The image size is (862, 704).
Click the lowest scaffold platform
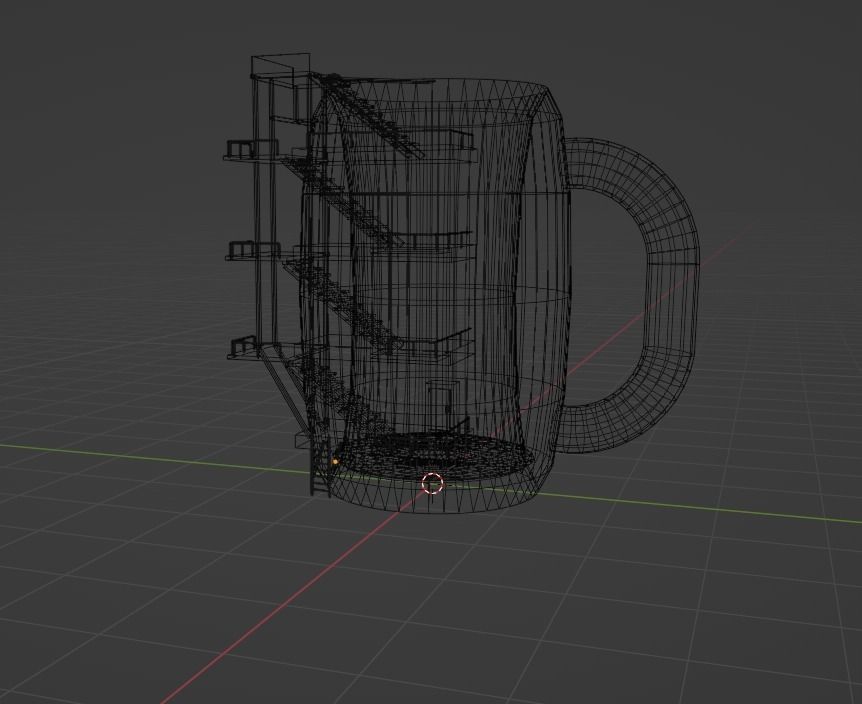[240, 350]
